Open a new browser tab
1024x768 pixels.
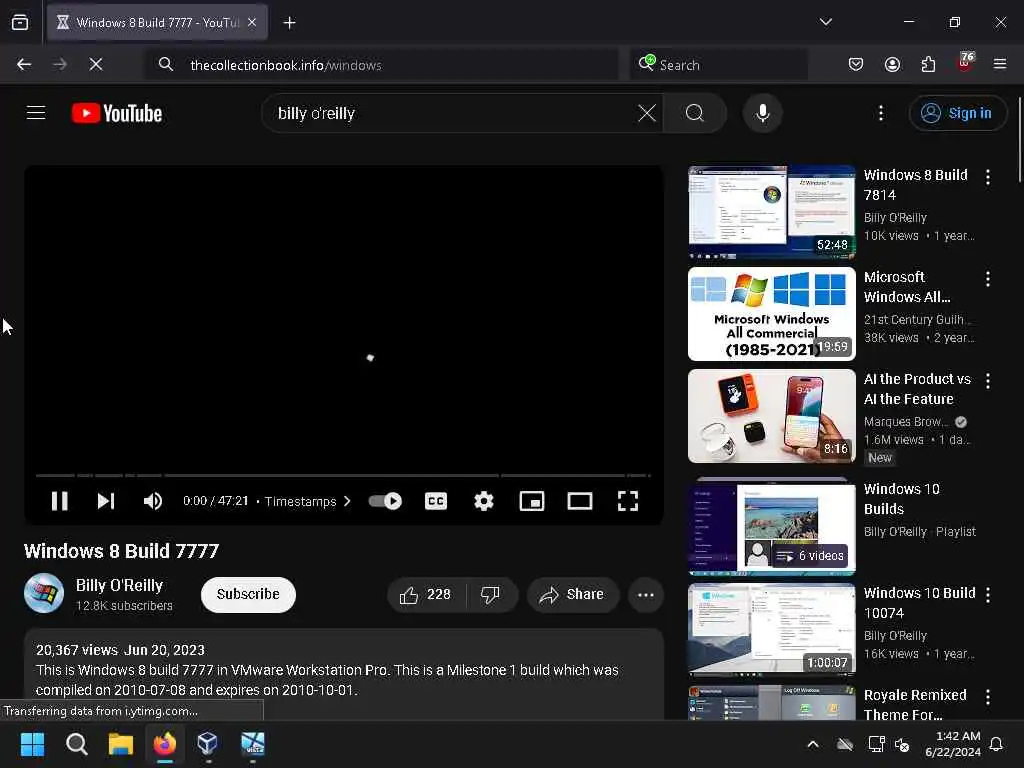289,23
